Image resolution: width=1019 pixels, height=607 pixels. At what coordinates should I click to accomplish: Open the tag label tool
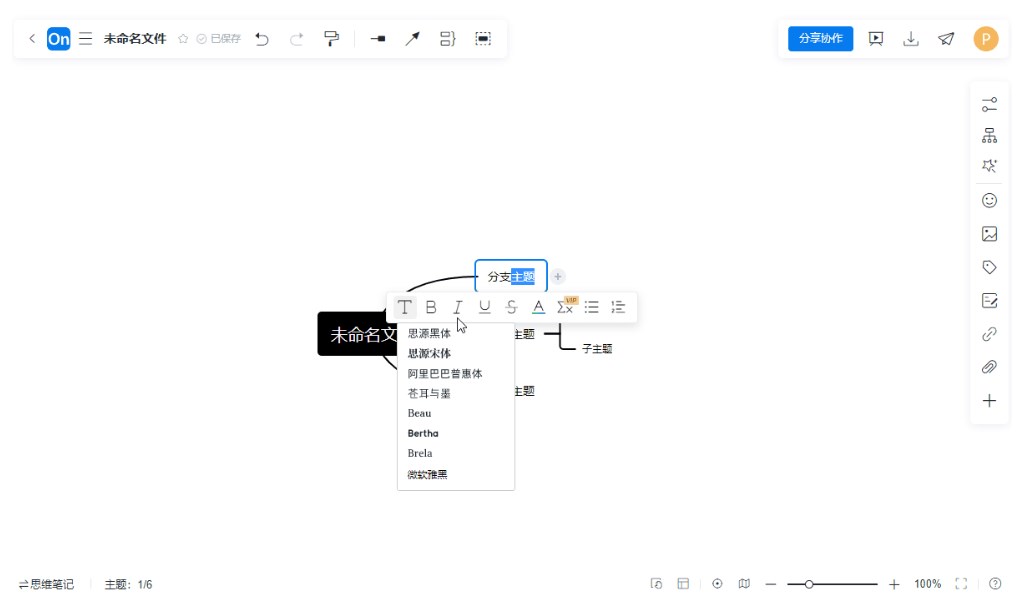coord(989,267)
